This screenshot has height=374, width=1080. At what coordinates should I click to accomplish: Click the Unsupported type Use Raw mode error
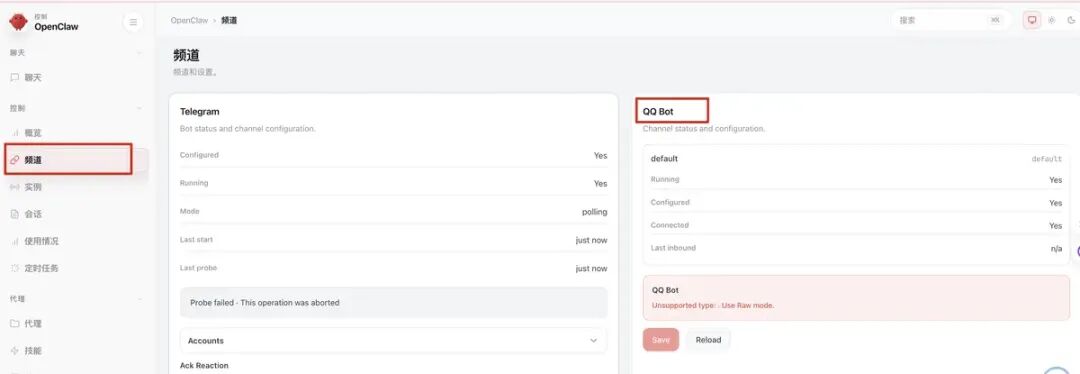tap(713, 305)
